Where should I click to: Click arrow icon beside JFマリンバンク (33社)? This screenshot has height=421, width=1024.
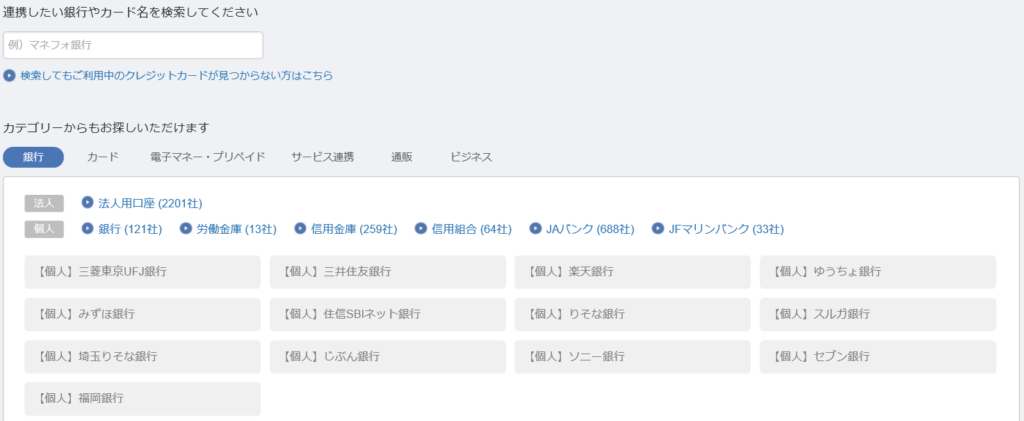click(658, 228)
